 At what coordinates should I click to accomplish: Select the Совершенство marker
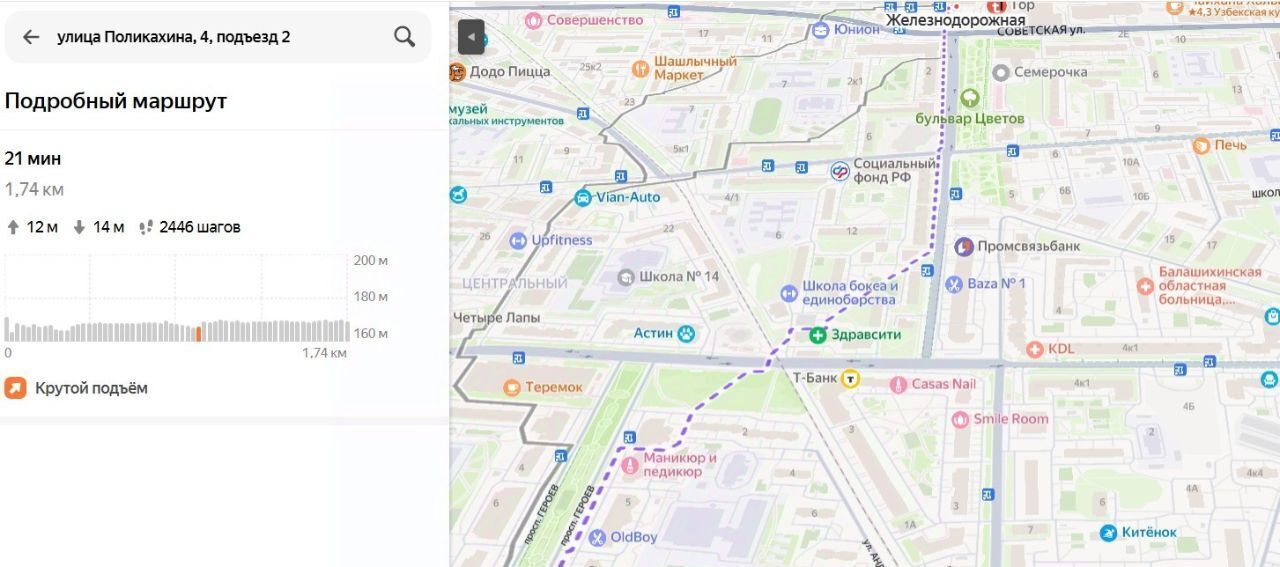coord(534,20)
